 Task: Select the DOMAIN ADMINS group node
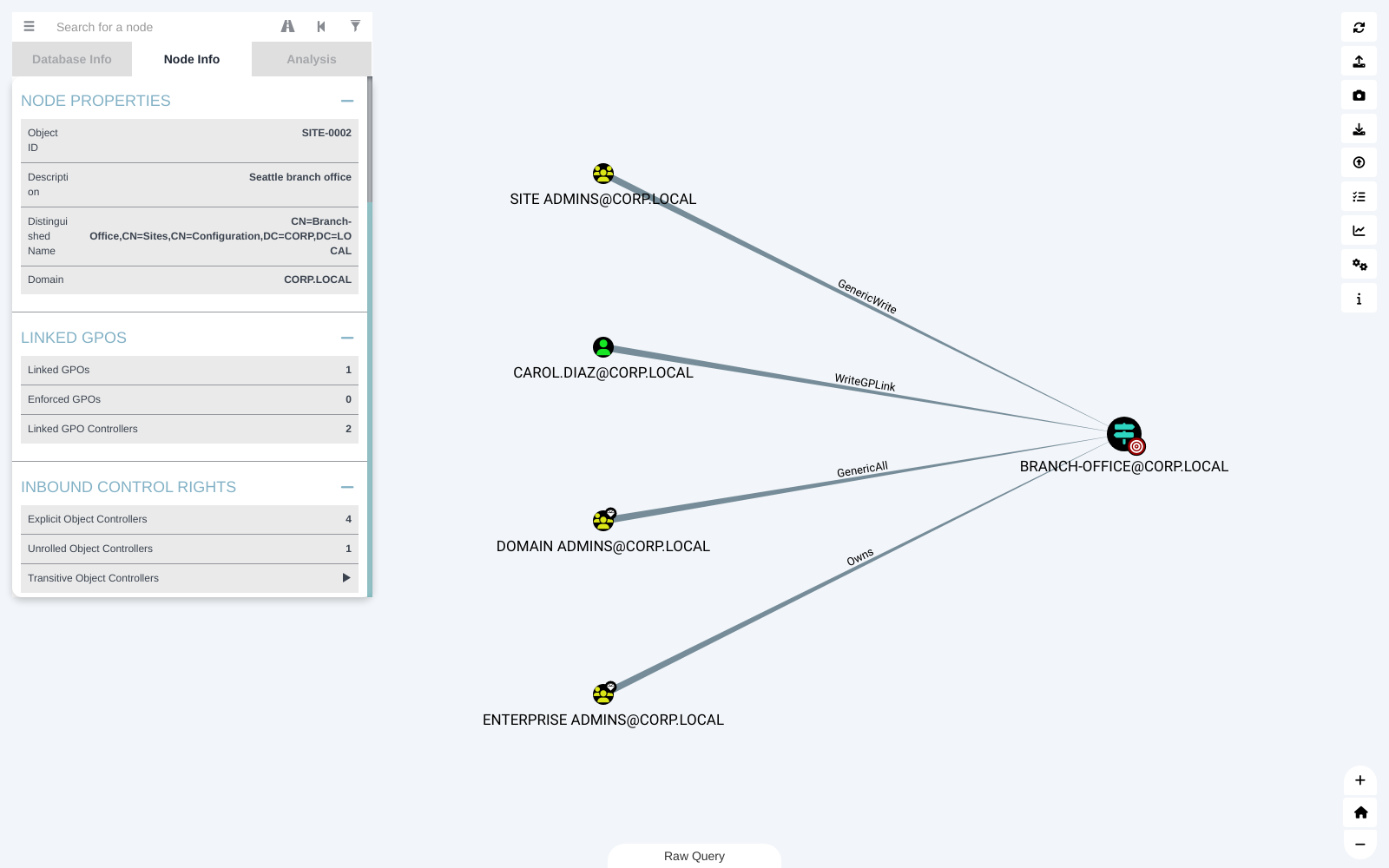pos(603,521)
